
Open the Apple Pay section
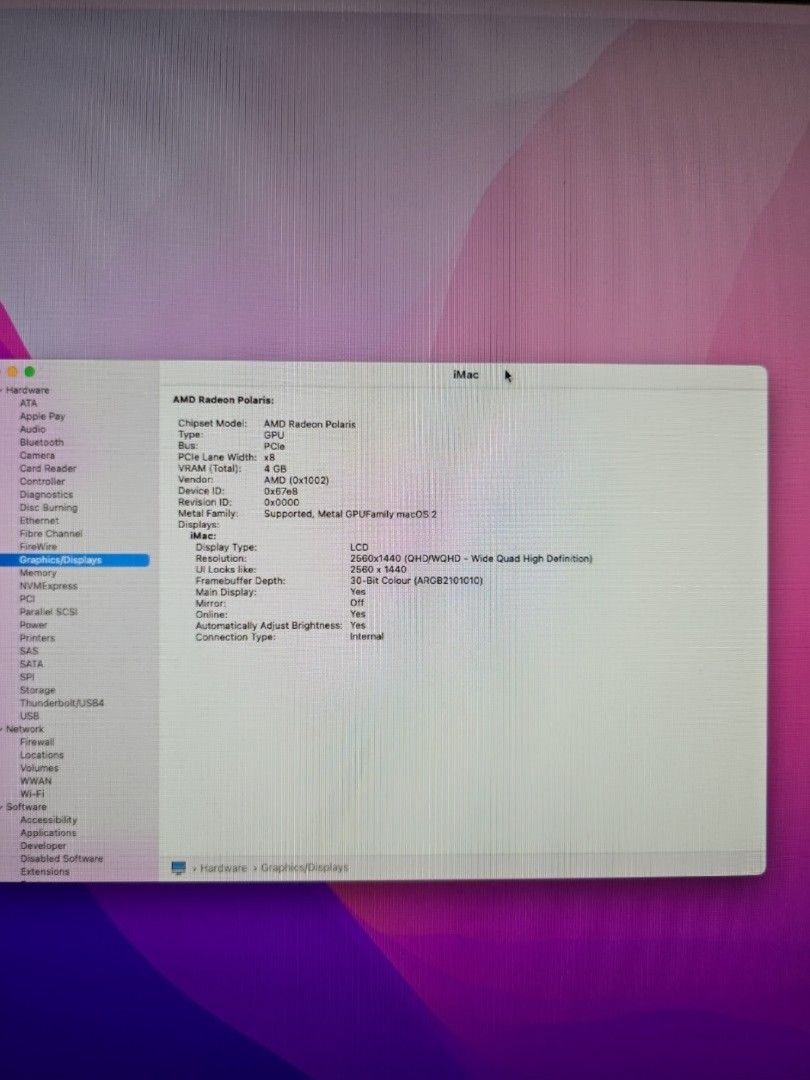pos(42,416)
